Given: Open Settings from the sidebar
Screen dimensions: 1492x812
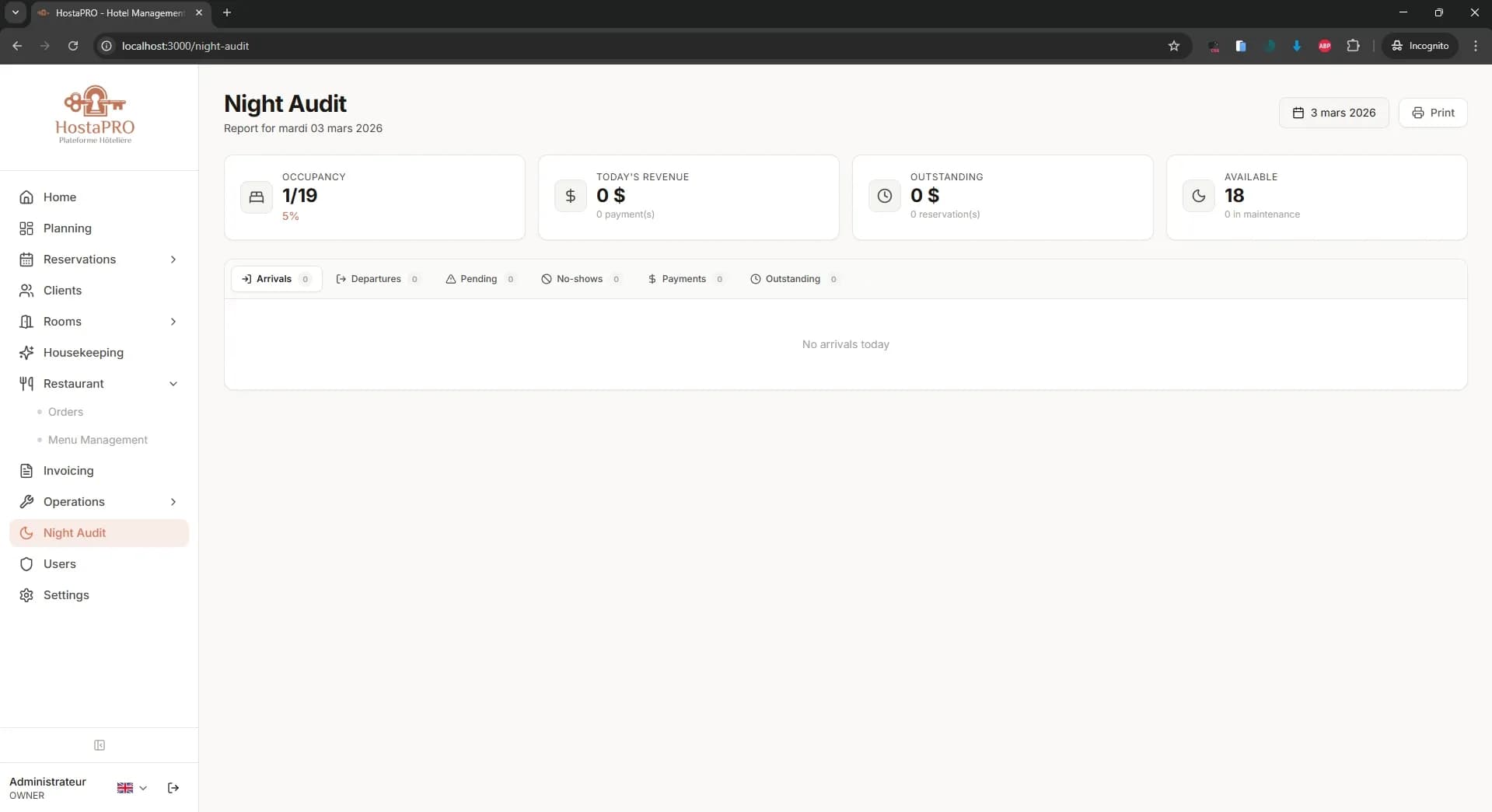Looking at the screenshot, I should (66, 595).
